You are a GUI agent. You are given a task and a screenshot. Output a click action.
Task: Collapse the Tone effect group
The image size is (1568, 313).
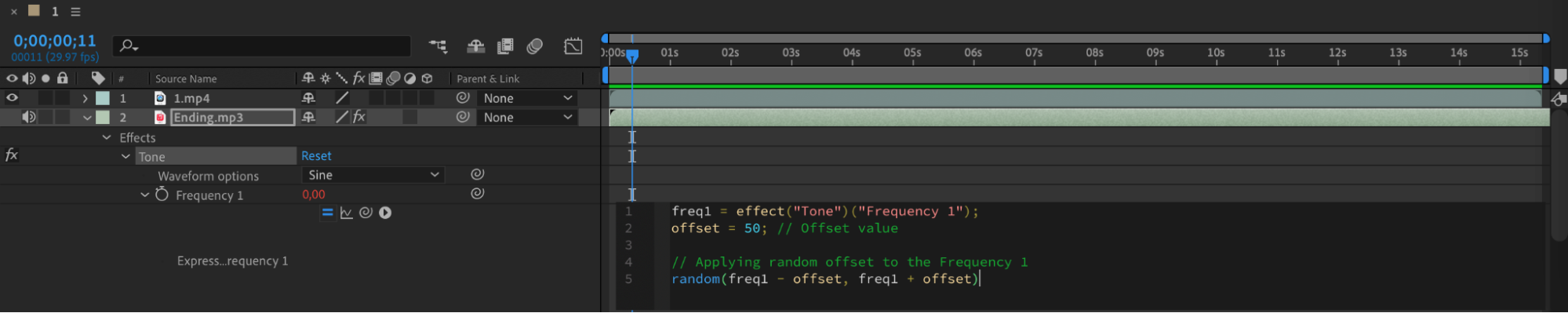[x=126, y=156]
